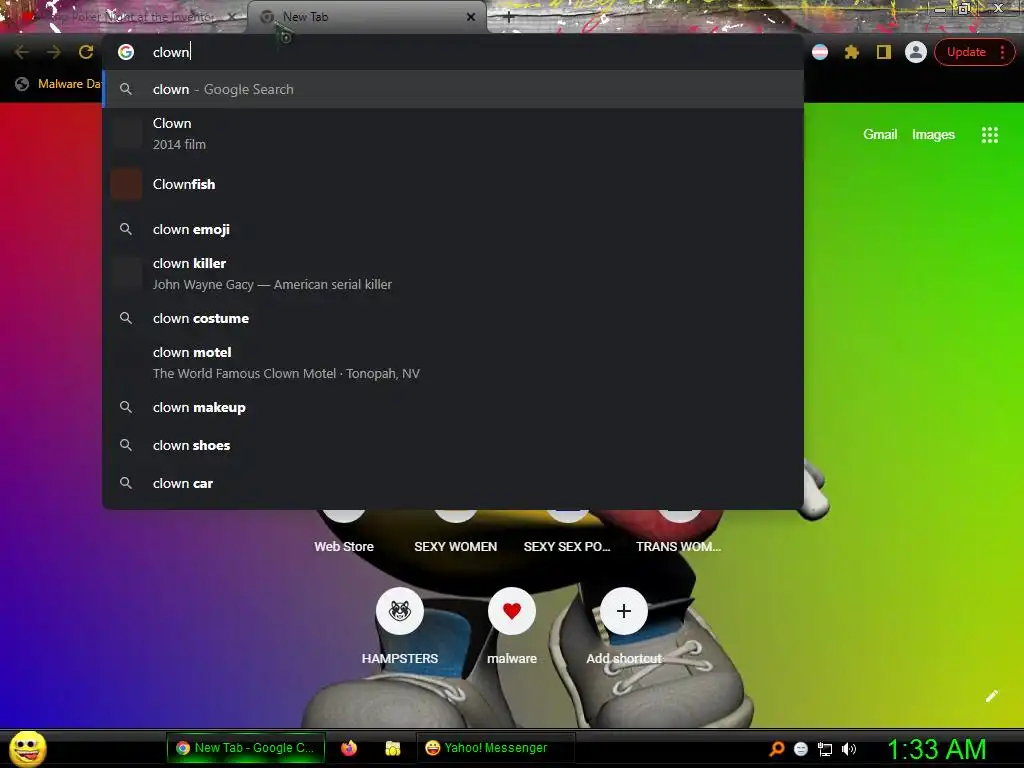Select the Clown 2014 film suggestion
The image size is (1024, 768).
(x=453, y=134)
